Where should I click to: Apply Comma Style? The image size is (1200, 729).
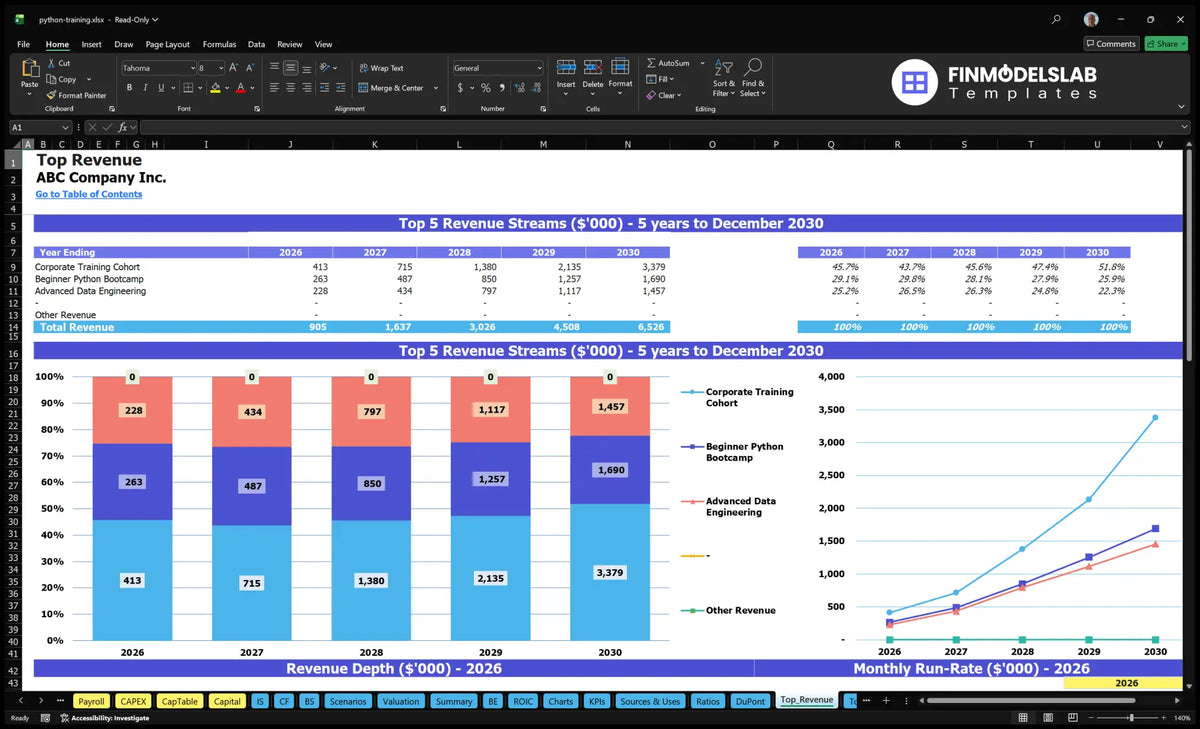point(502,88)
